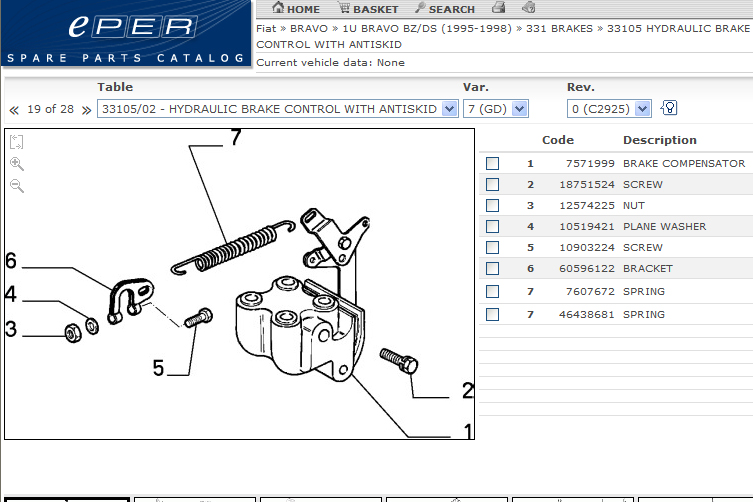The width and height of the screenshot is (753, 502).
Task: Select the BRACKET part checkbox
Action: point(492,269)
